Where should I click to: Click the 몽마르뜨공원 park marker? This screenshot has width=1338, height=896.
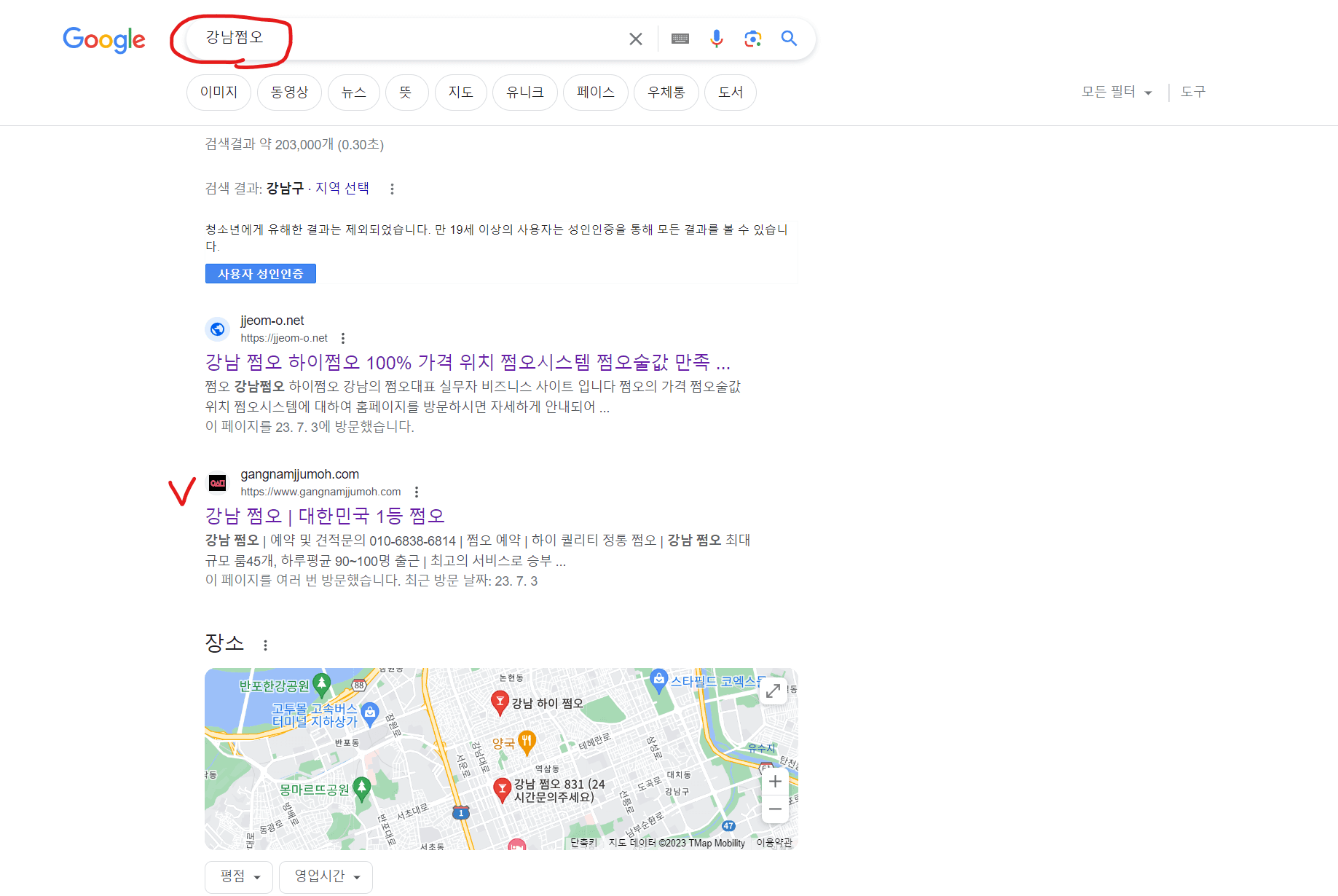tap(361, 788)
